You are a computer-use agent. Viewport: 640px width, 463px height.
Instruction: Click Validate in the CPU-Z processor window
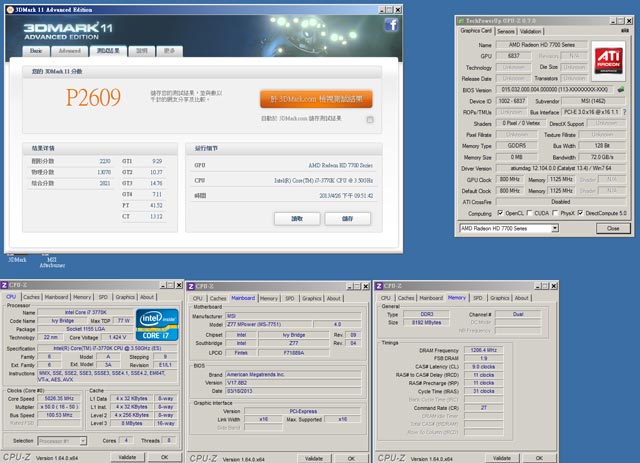click(127, 457)
